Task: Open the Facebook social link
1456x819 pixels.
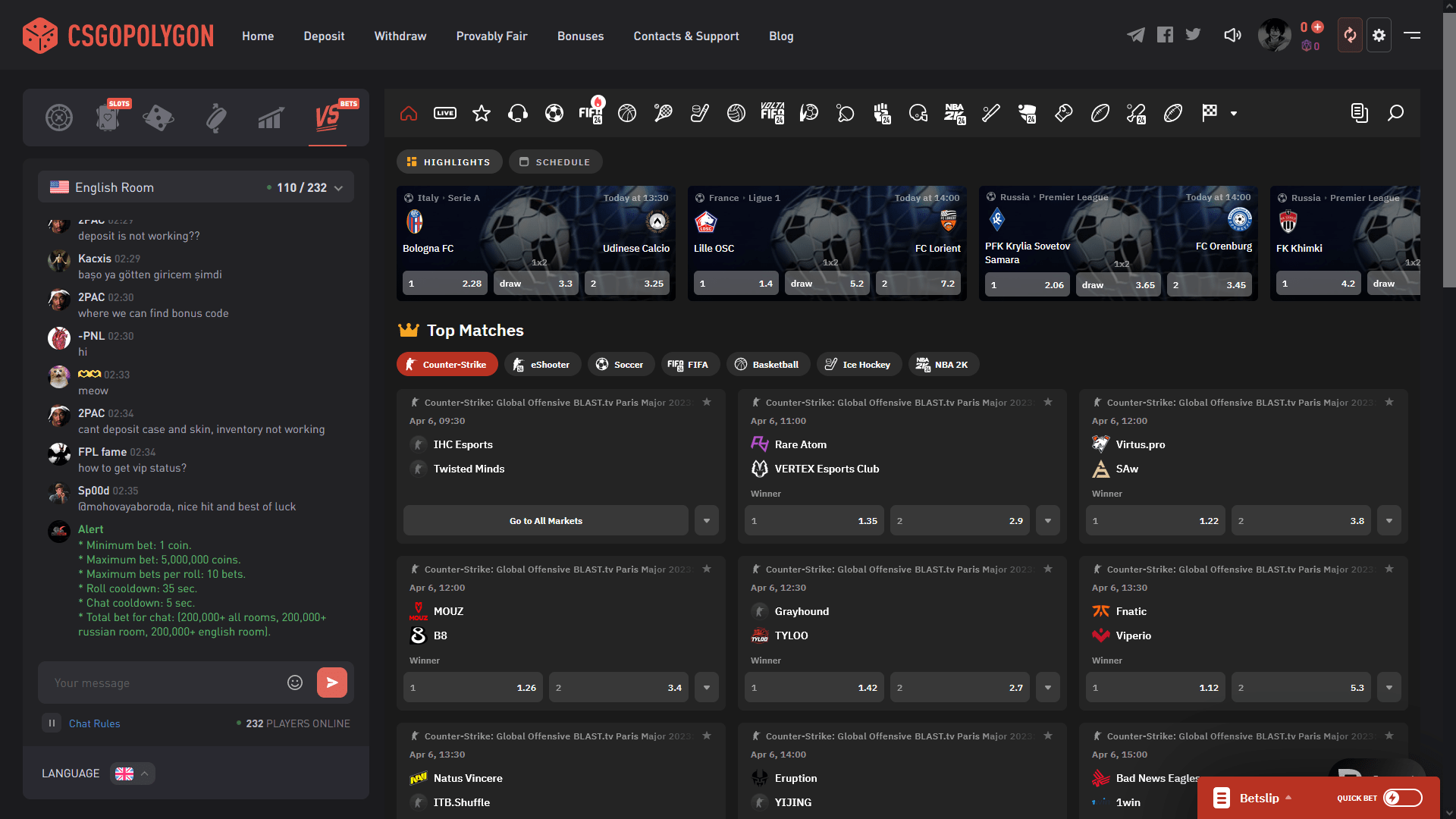Action: (x=1165, y=35)
